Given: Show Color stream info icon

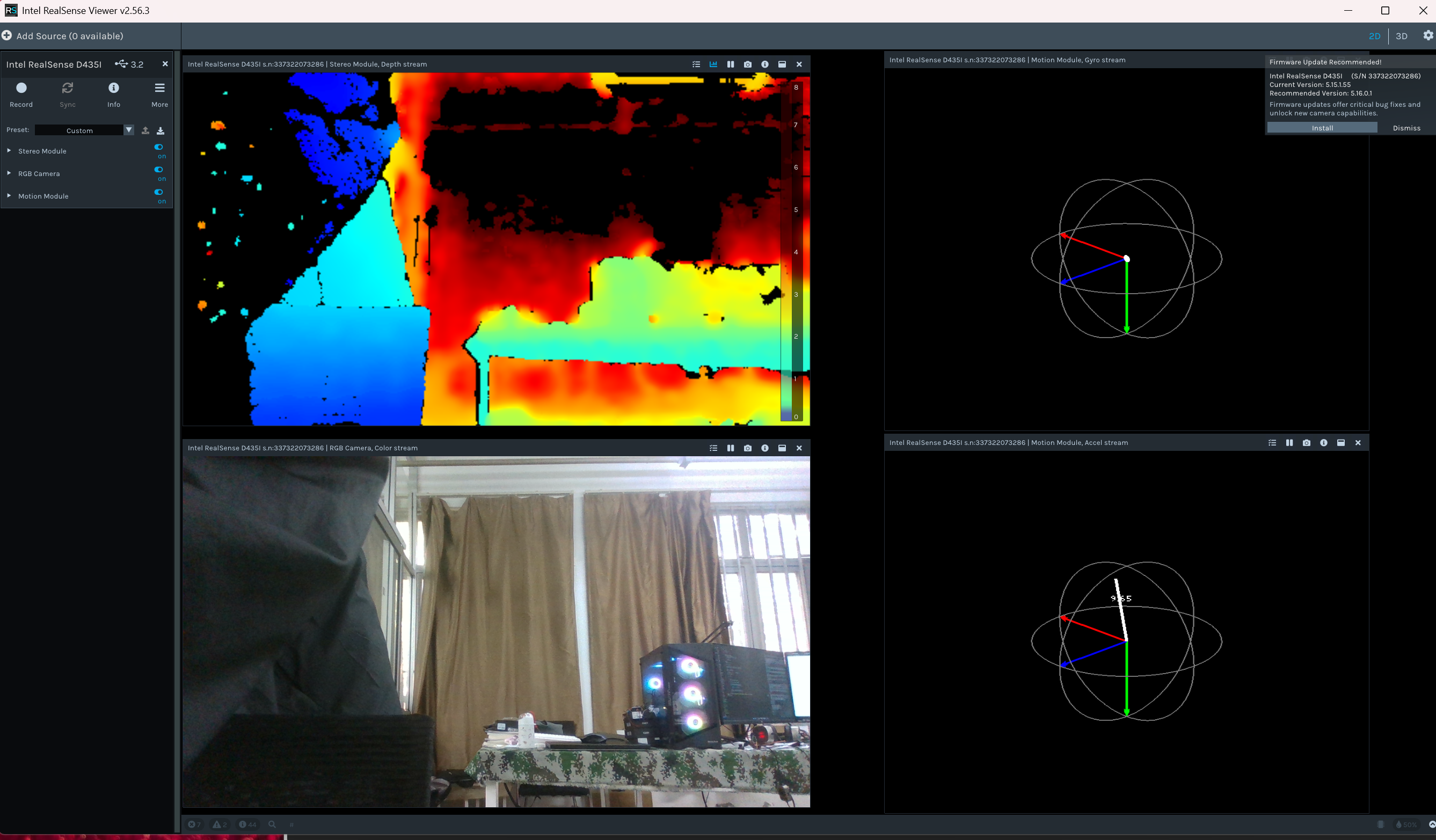Looking at the screenshot, I should coord(765,448).
